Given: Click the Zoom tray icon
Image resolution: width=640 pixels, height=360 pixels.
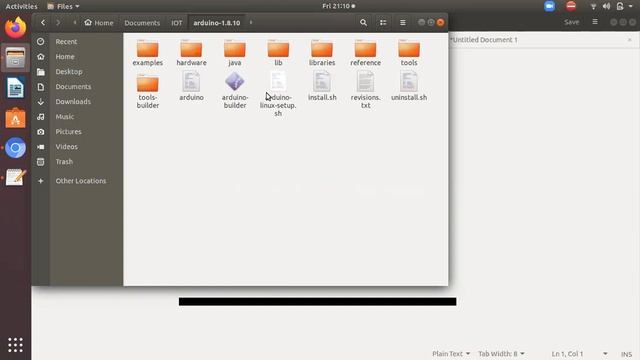Looking at the screenshot, I should point(549,6).
